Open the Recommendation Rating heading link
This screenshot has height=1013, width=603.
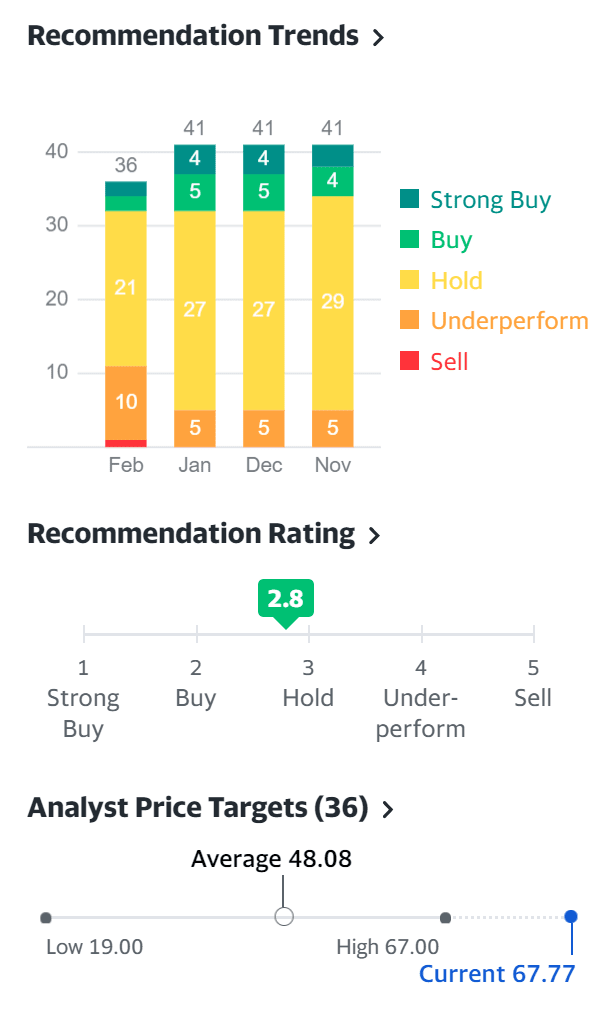coord(190,534)
